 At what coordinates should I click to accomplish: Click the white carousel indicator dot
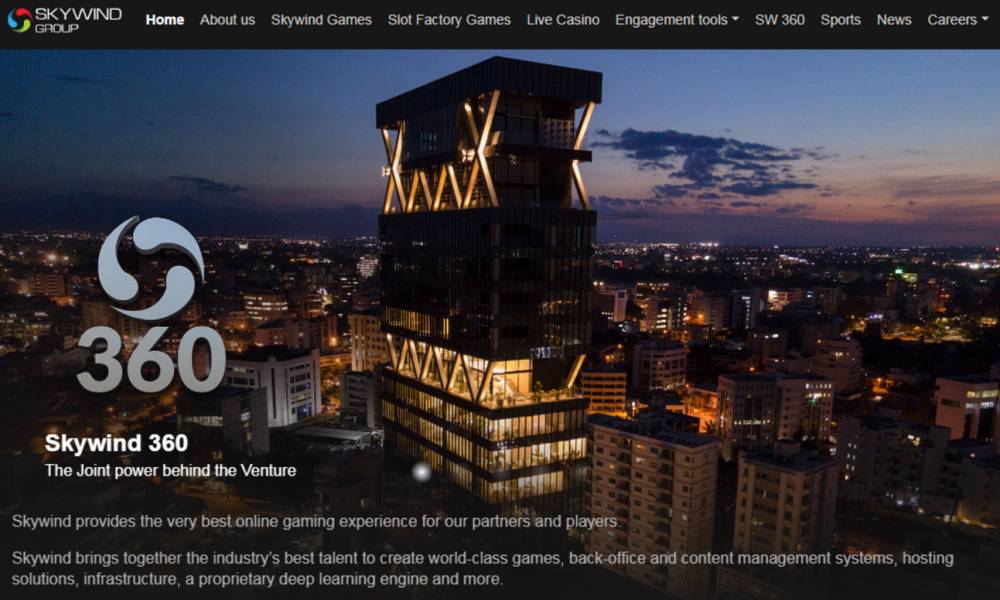pos(421,472)
